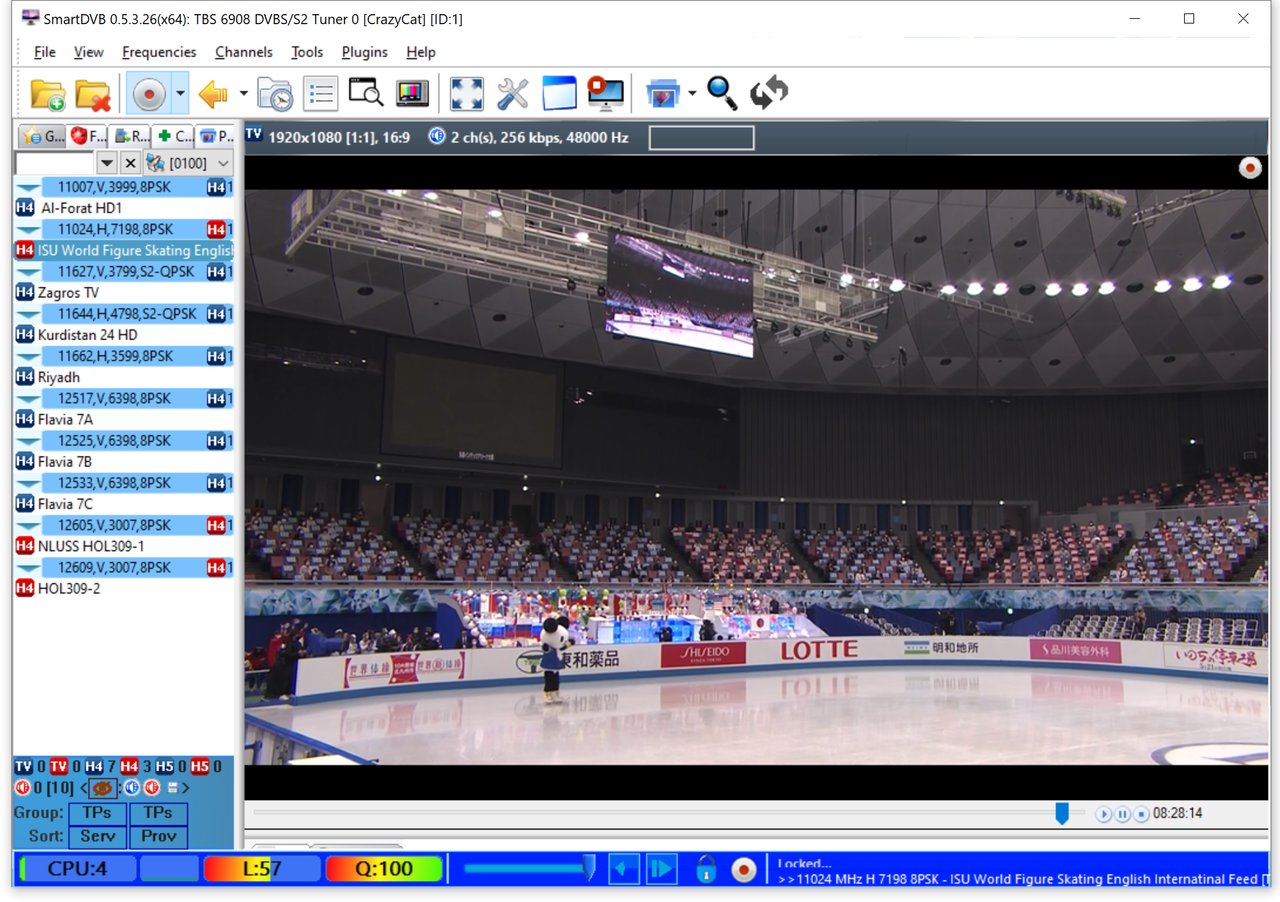Select the Kurdistan 24 HD channel
Image resolution: width=1280 pixels, height=902 pixels.
(88, 335)
